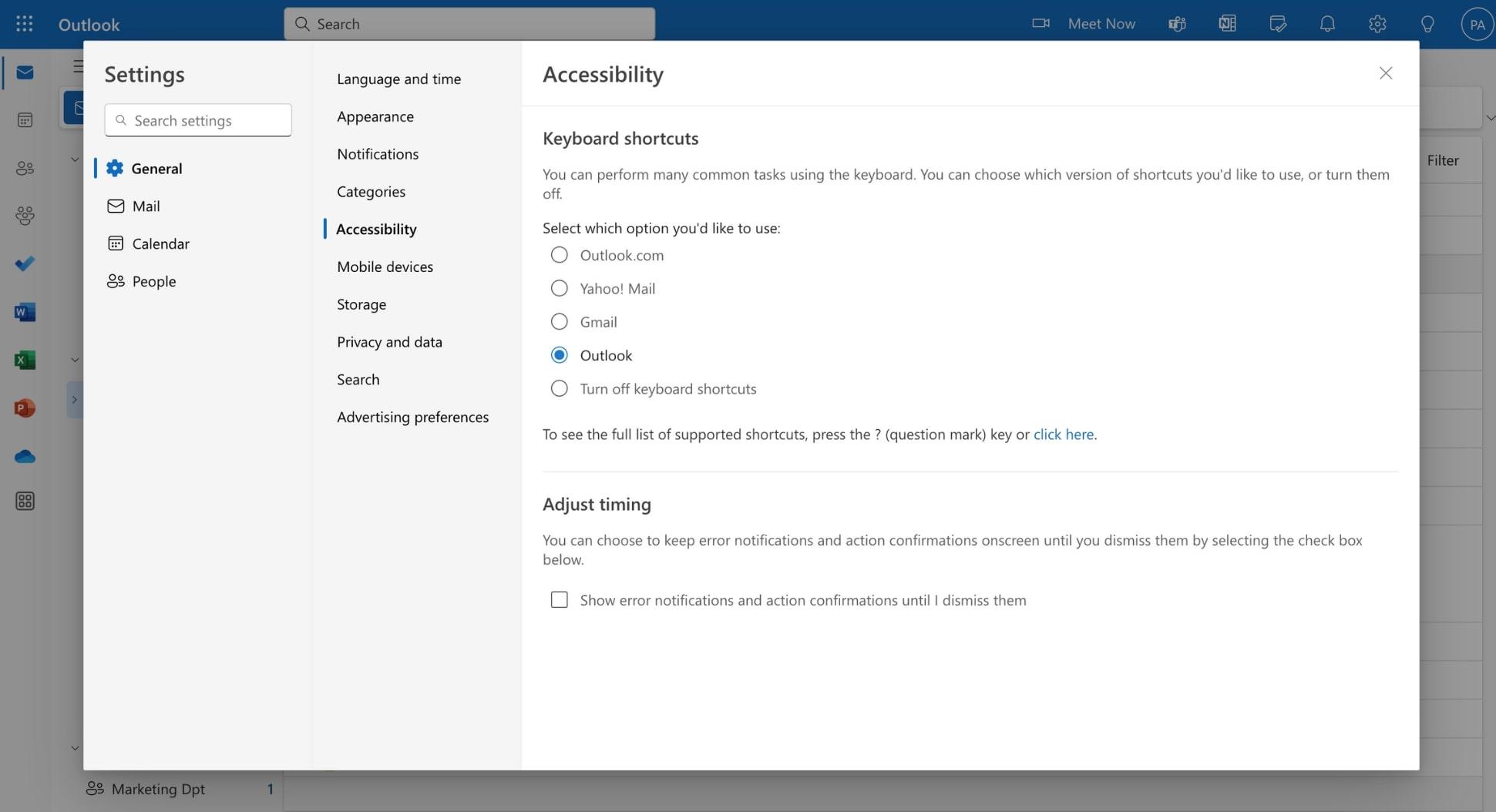Enable showing error notifications until dismissed
This screenshot has height=812, width=1496.
pos(559,599)
